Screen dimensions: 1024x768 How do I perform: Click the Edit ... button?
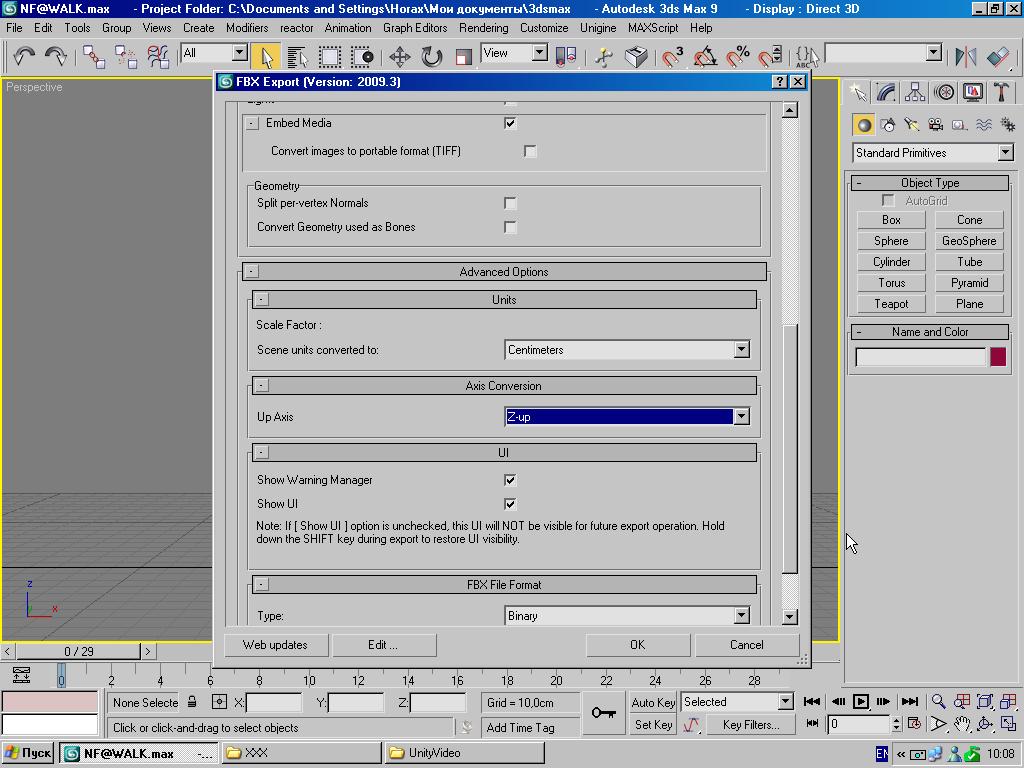383,645
